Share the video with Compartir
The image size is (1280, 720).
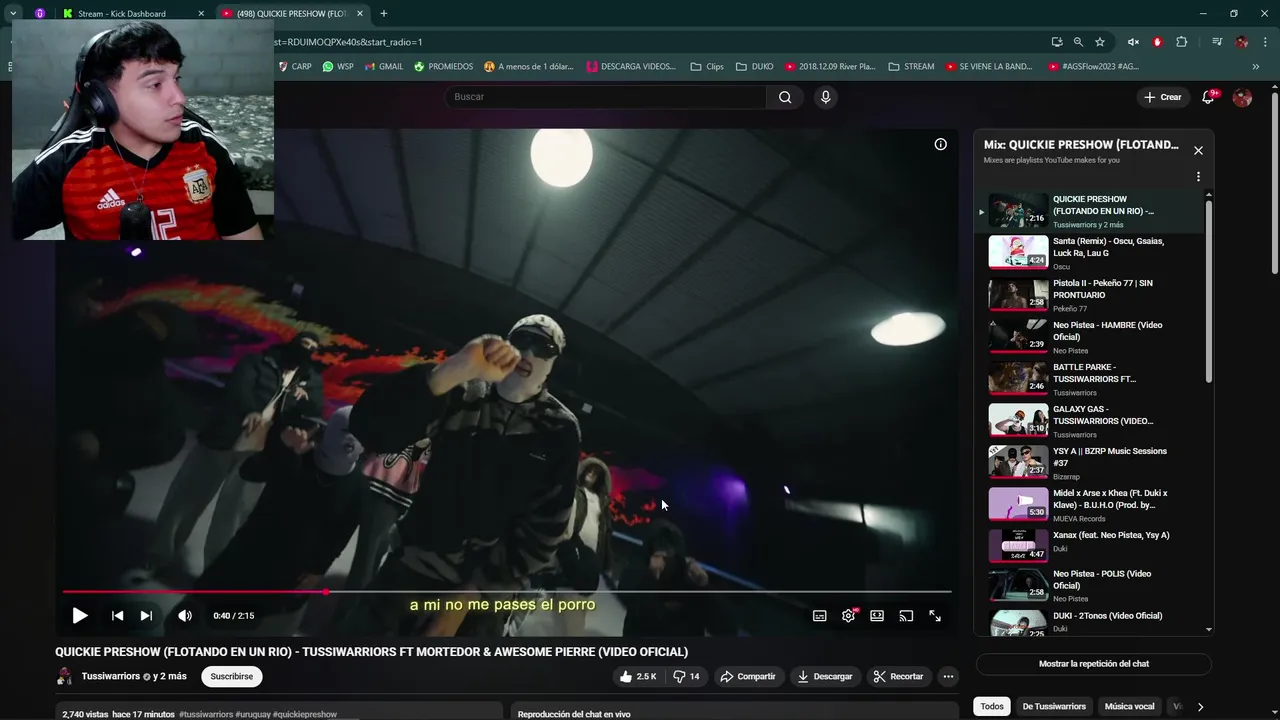[x=748, y=677]
